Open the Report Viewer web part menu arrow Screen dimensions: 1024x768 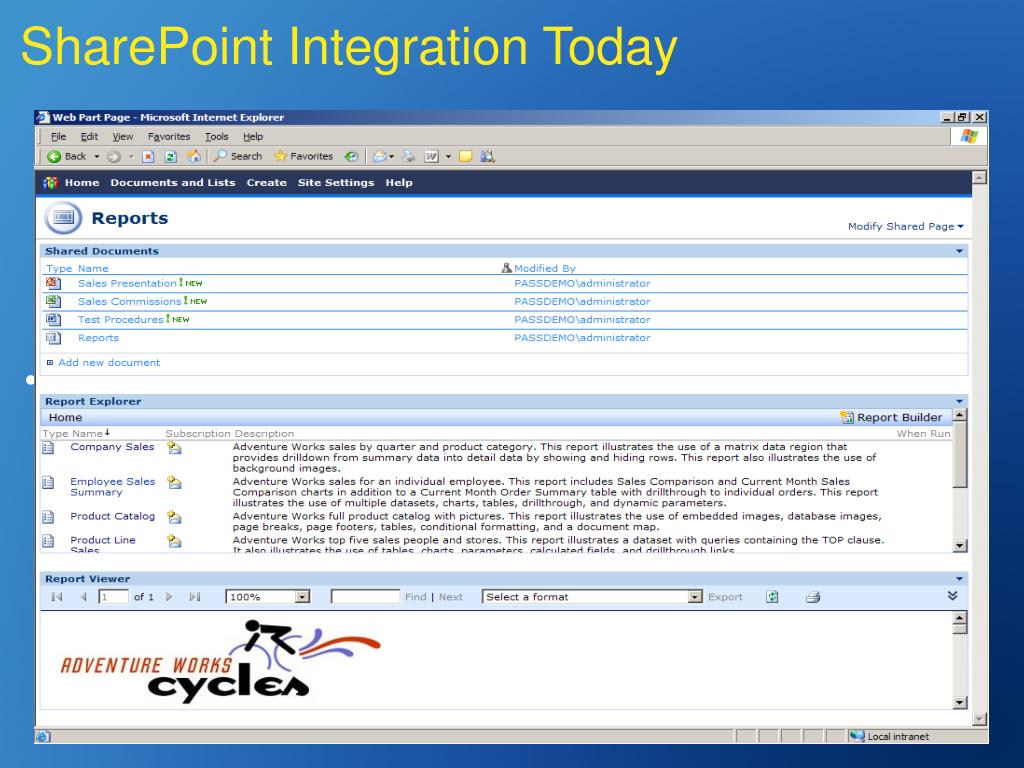pos(959,579)
